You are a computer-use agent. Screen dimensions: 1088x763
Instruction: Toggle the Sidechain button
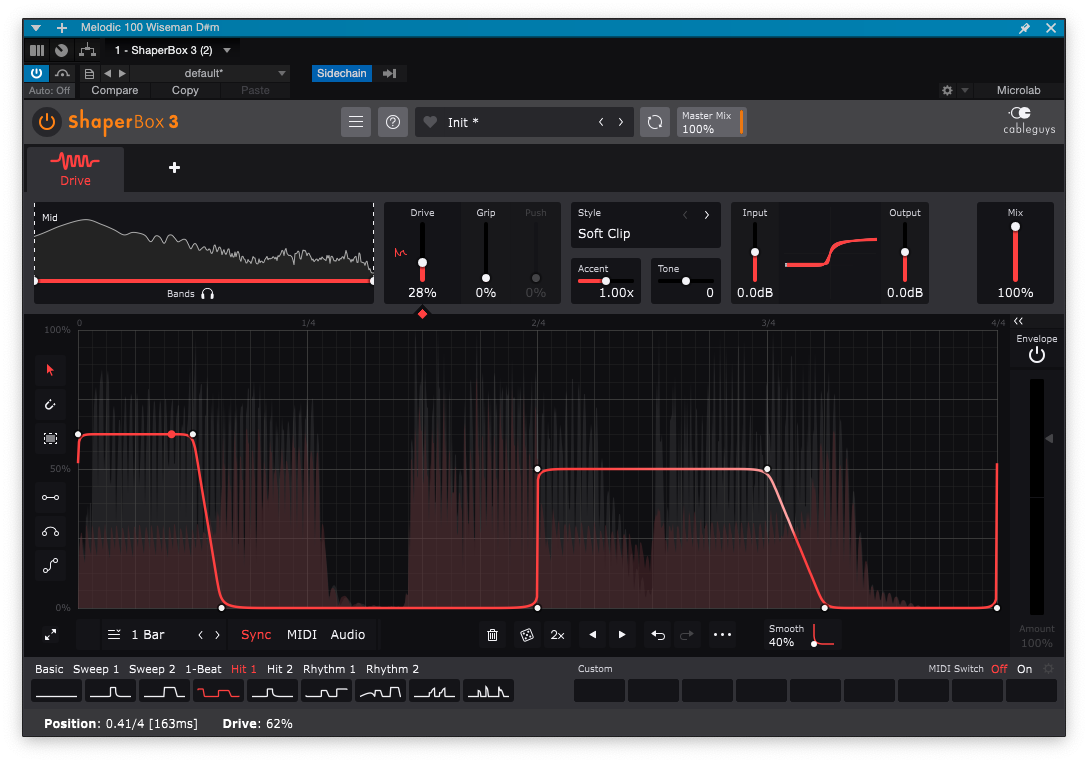click(x=341, y=74)
